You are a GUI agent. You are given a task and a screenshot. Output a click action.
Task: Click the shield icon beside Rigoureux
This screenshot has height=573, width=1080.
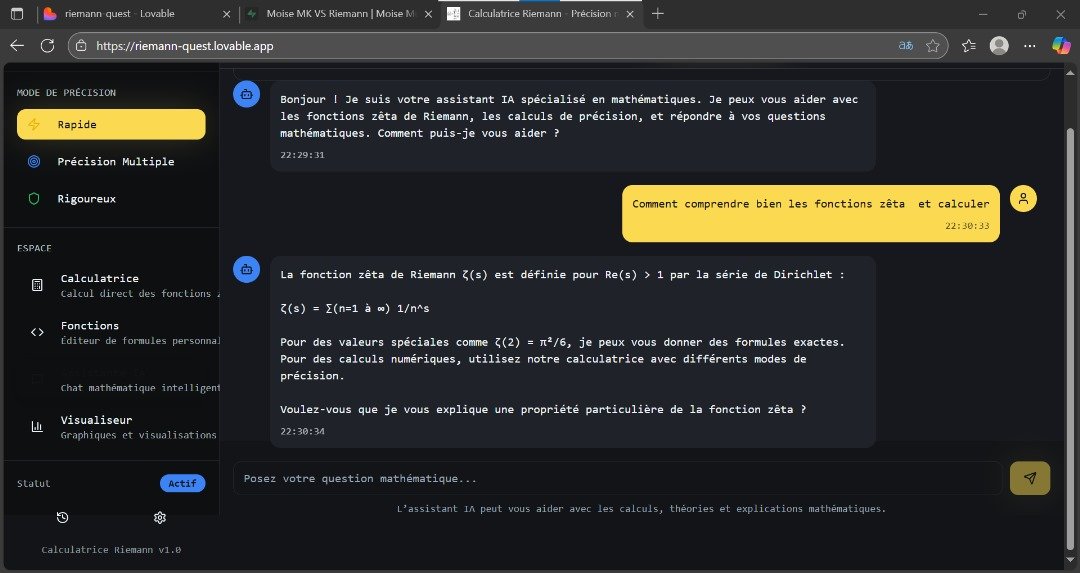34,198
